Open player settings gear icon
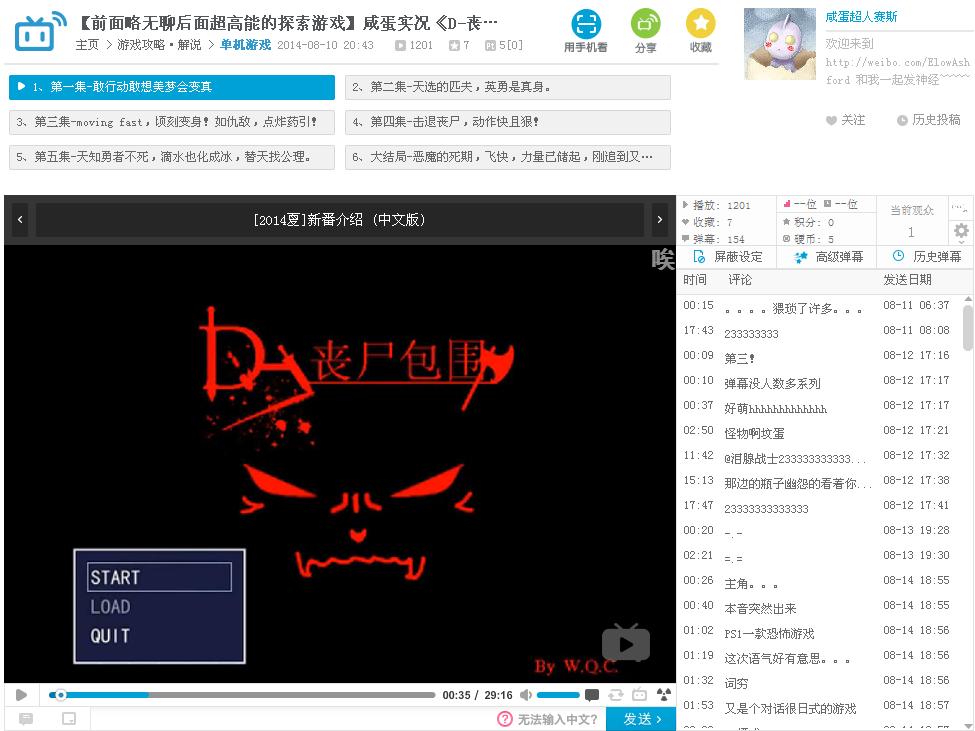 [x=961, y=231]
